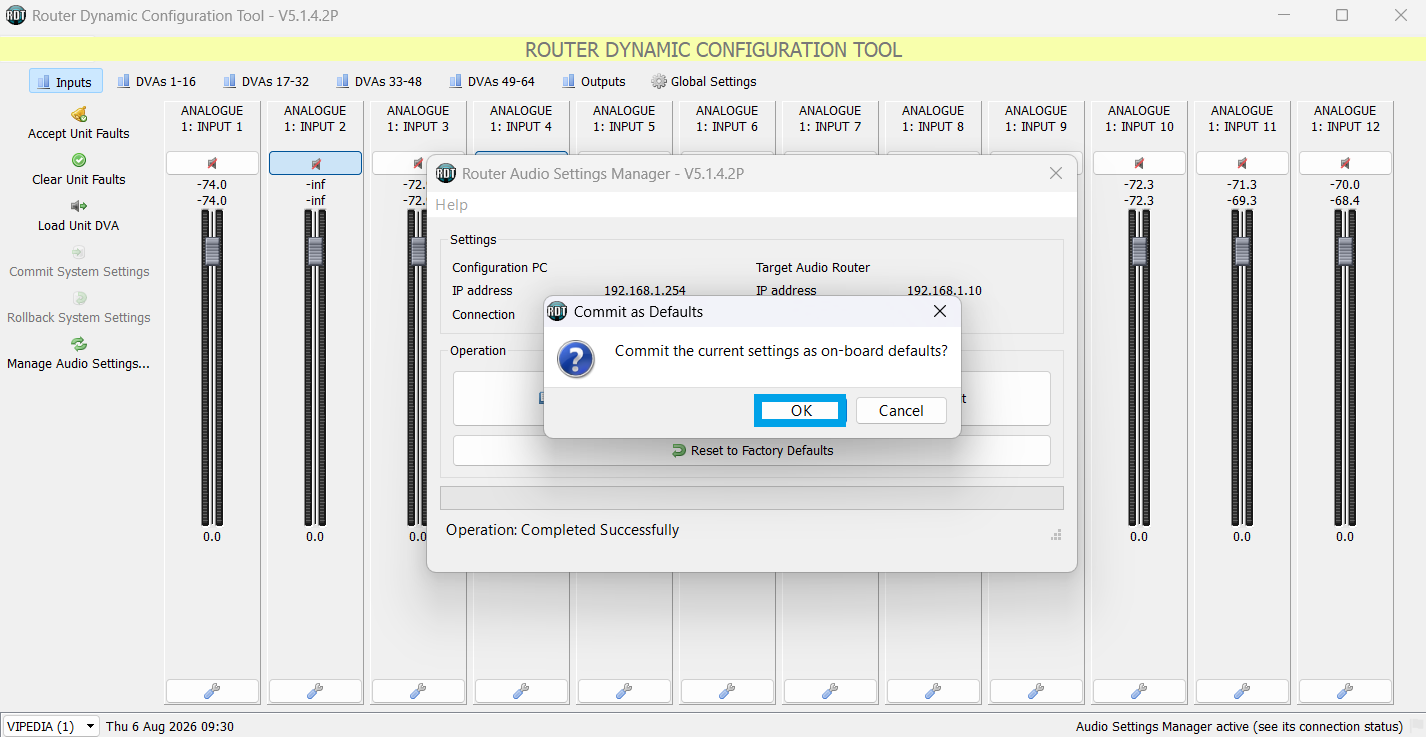Click the operation progress bar
The image size is (1426, 737).
(752, 498)
